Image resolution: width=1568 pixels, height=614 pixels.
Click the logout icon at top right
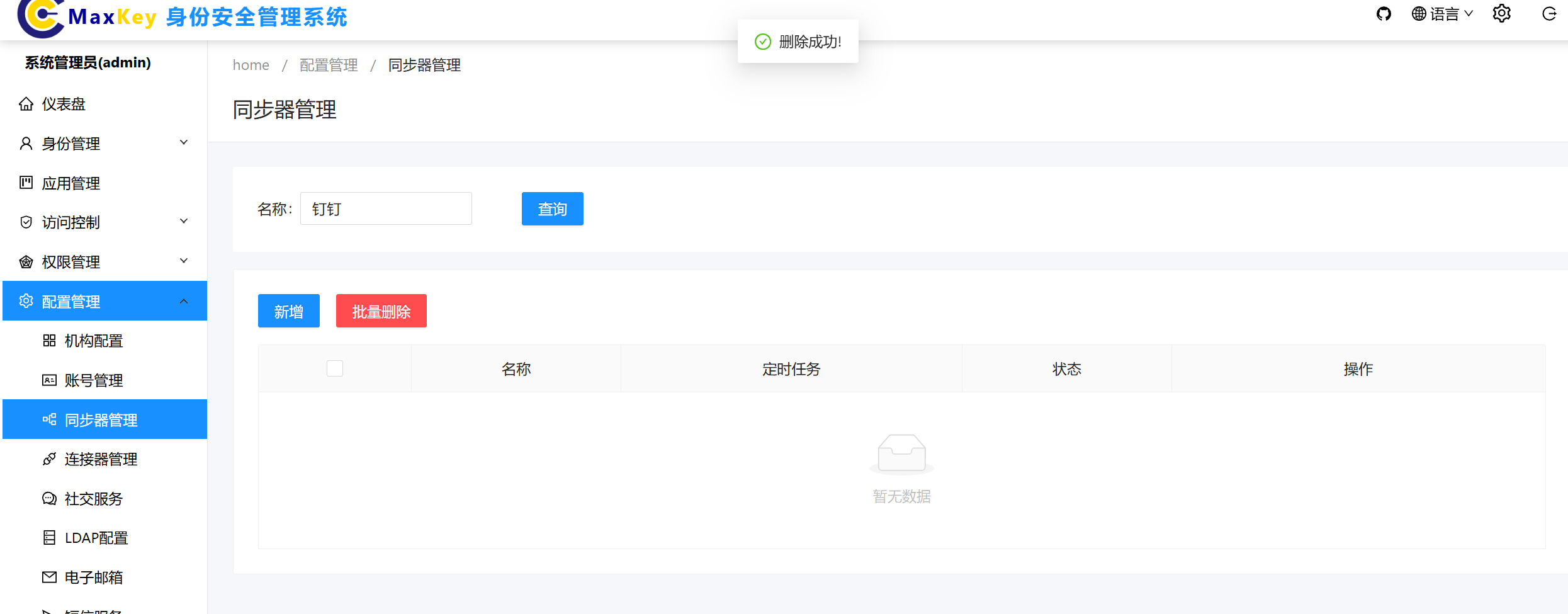1549,13
